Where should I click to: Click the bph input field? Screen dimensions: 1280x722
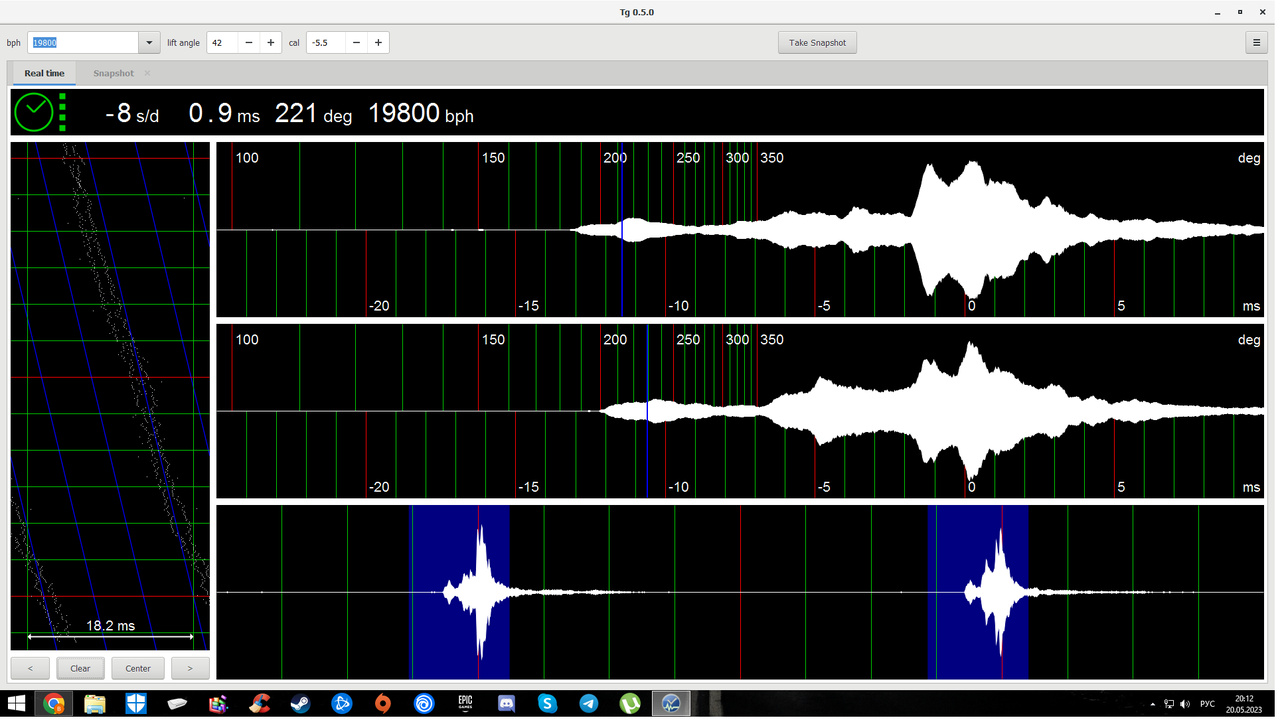pyautogui.click(x=83, y=43)
